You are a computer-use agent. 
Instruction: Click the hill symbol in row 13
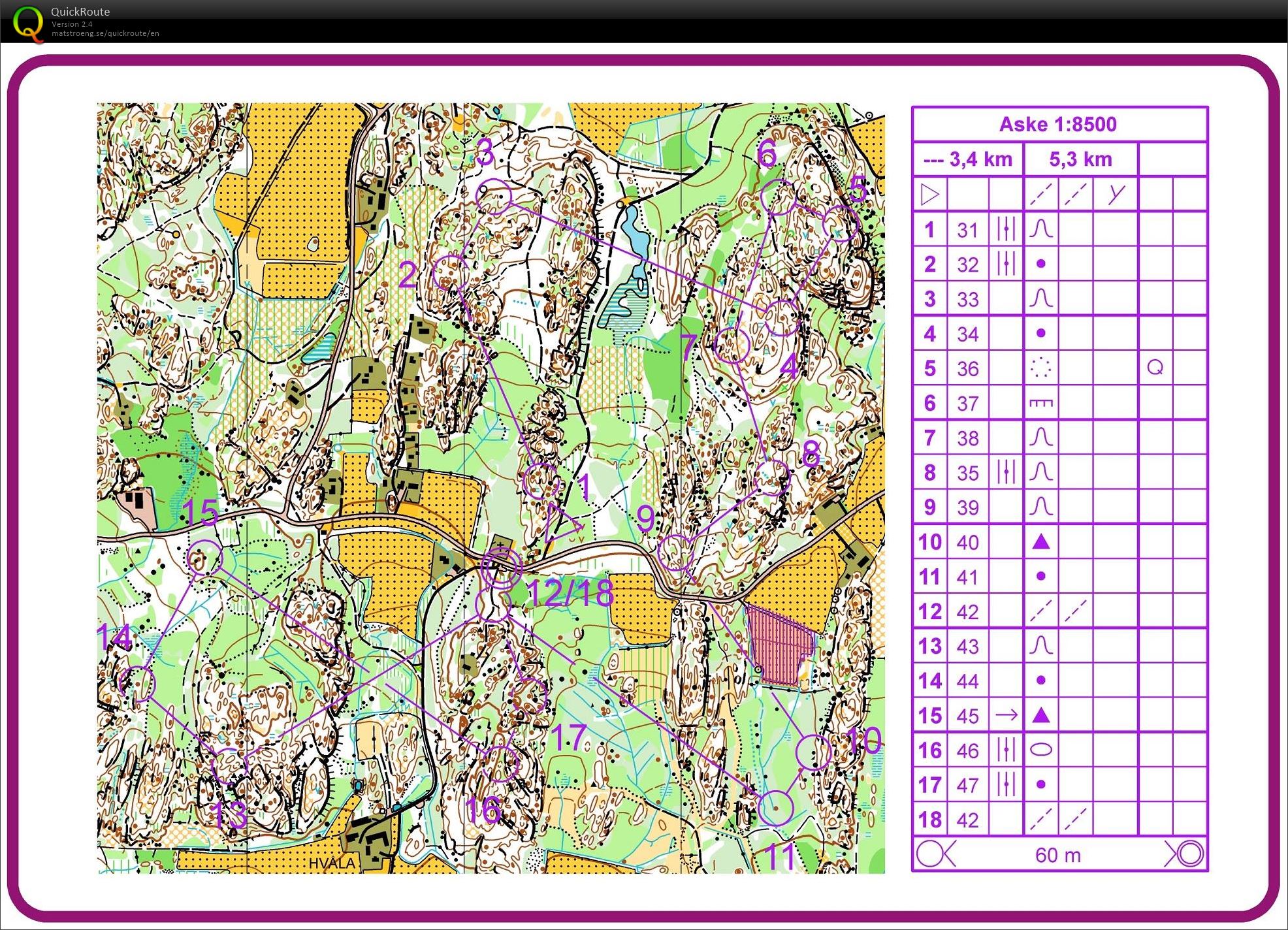pyautogui.click(x=1041, y=645)
